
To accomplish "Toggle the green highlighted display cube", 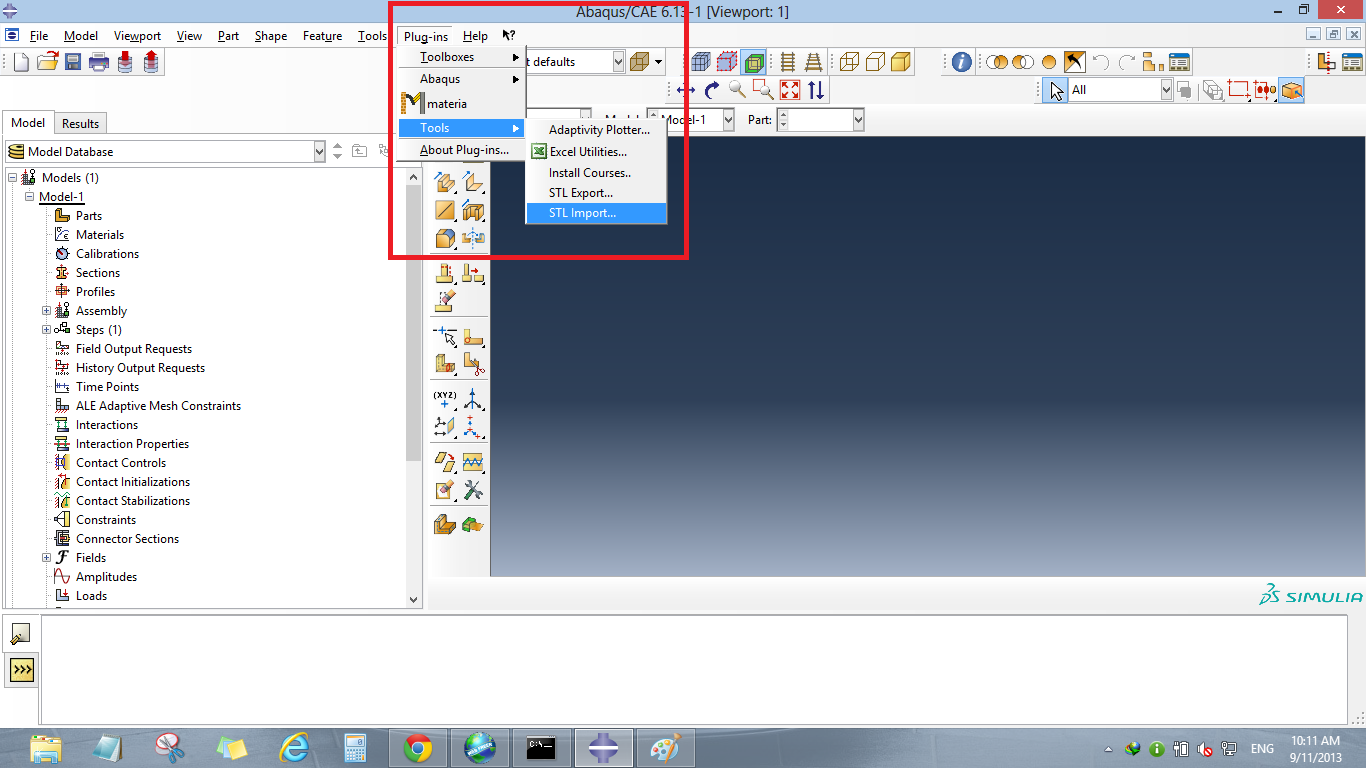I will click(x=753, y=62).
